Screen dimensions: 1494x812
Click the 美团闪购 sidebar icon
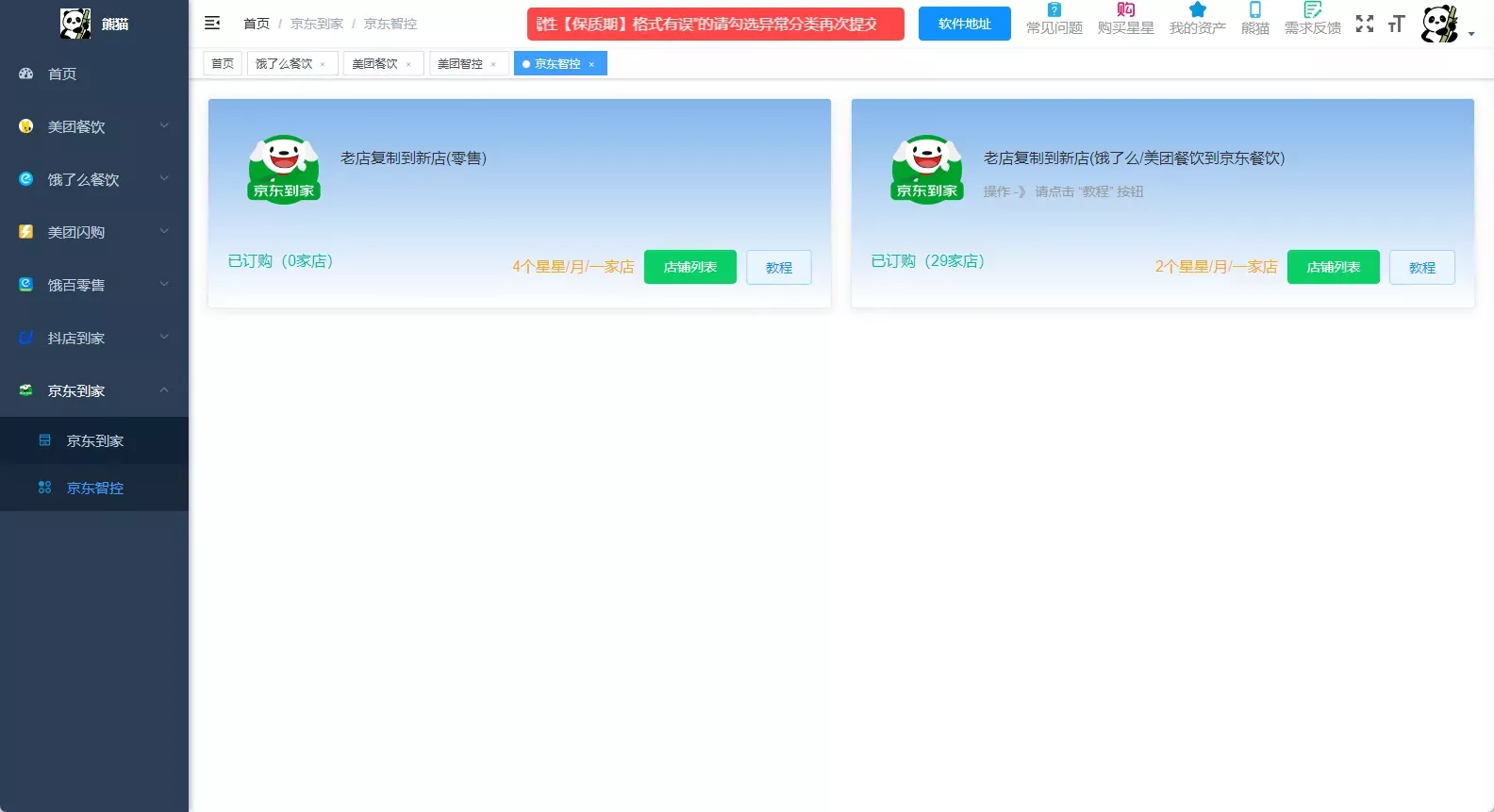[x=26, y=232]
